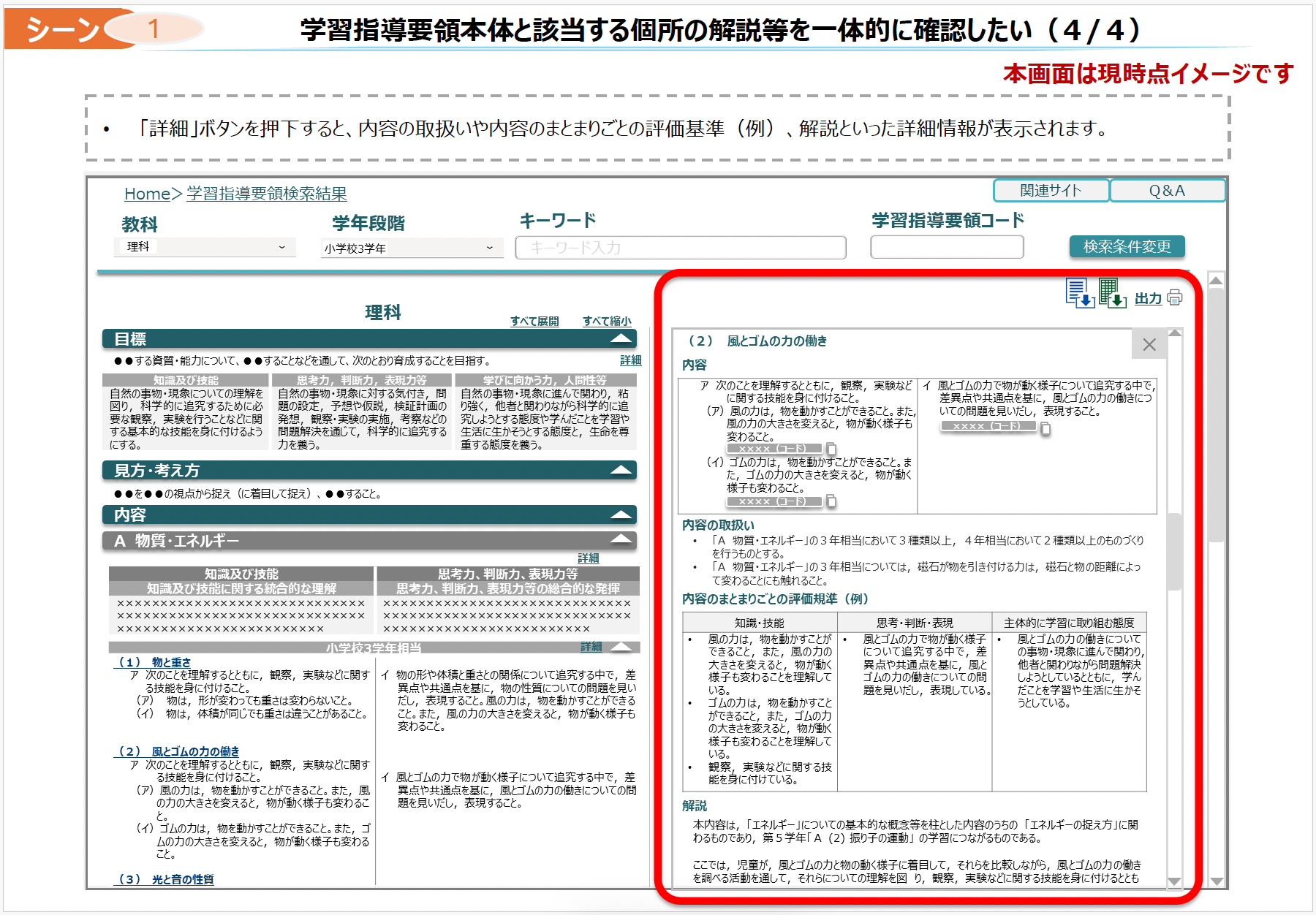The width and height of the screenshot is (1316, 915).
Task: Collapse the 見方・考え方 section
Action: (x=621, y=470)
